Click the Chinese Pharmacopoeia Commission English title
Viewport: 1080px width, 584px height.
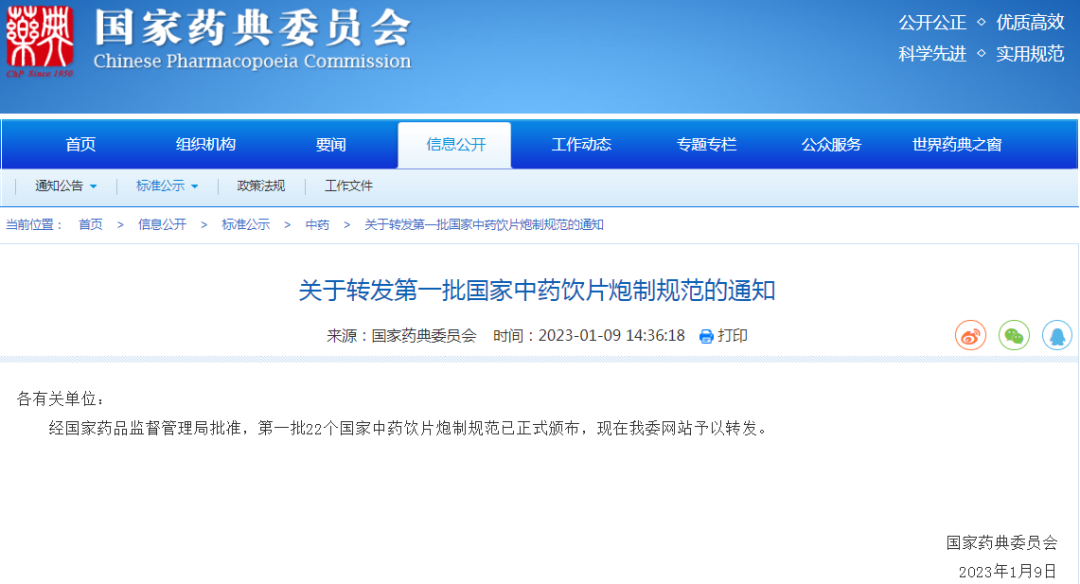tap(252, 61)
